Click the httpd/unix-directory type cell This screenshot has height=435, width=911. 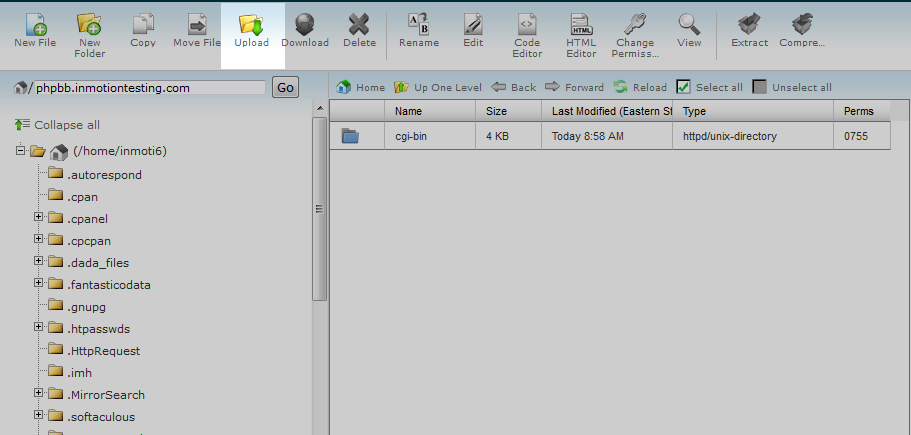coord(753,136)
